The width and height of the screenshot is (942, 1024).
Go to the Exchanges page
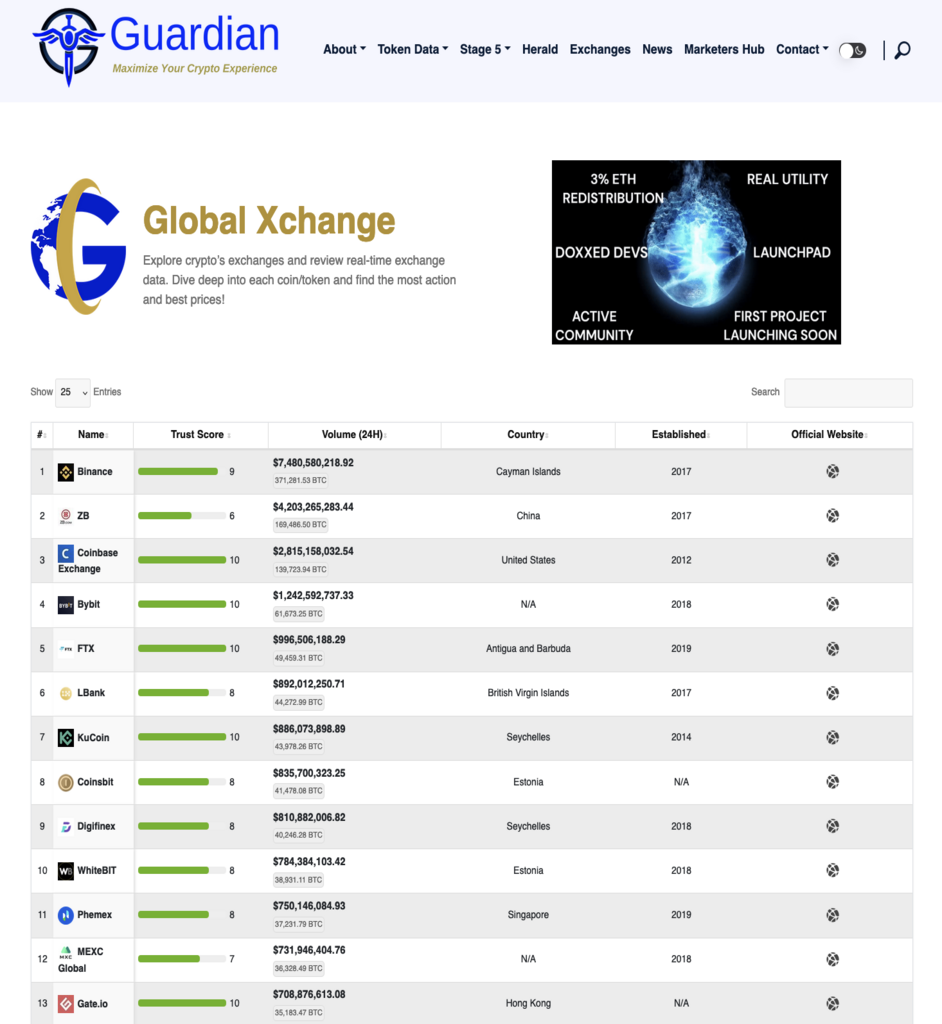pos(600,49)
